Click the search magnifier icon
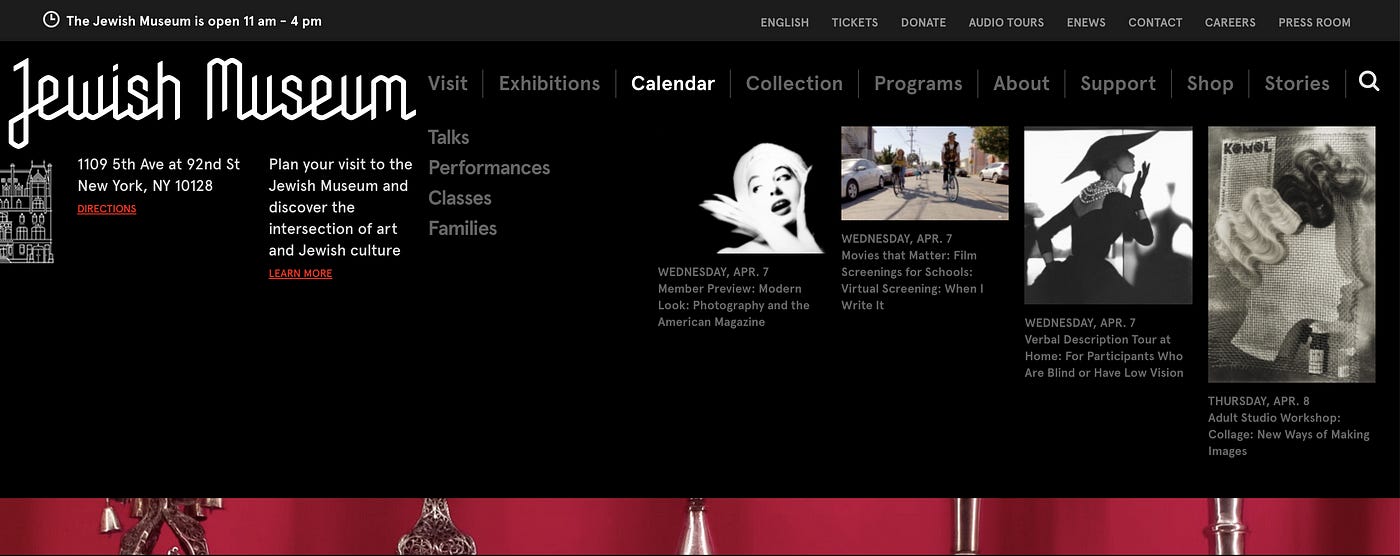Screen dimensions: 1400x556 (x=1369, y=81)
